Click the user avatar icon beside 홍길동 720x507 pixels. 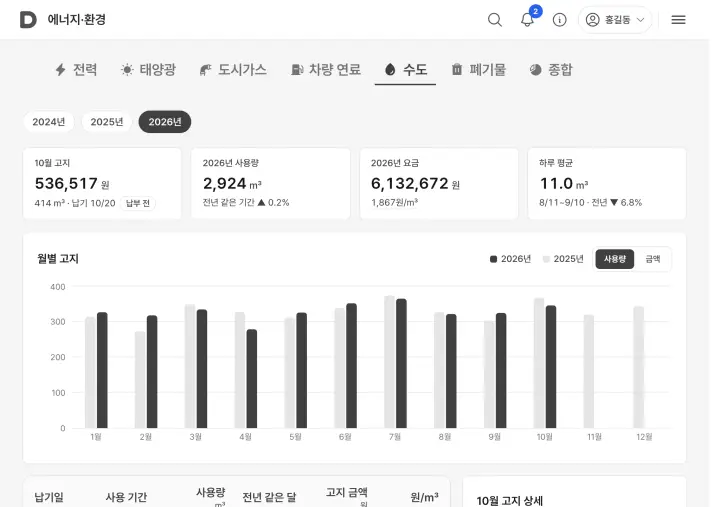[592, 20]
